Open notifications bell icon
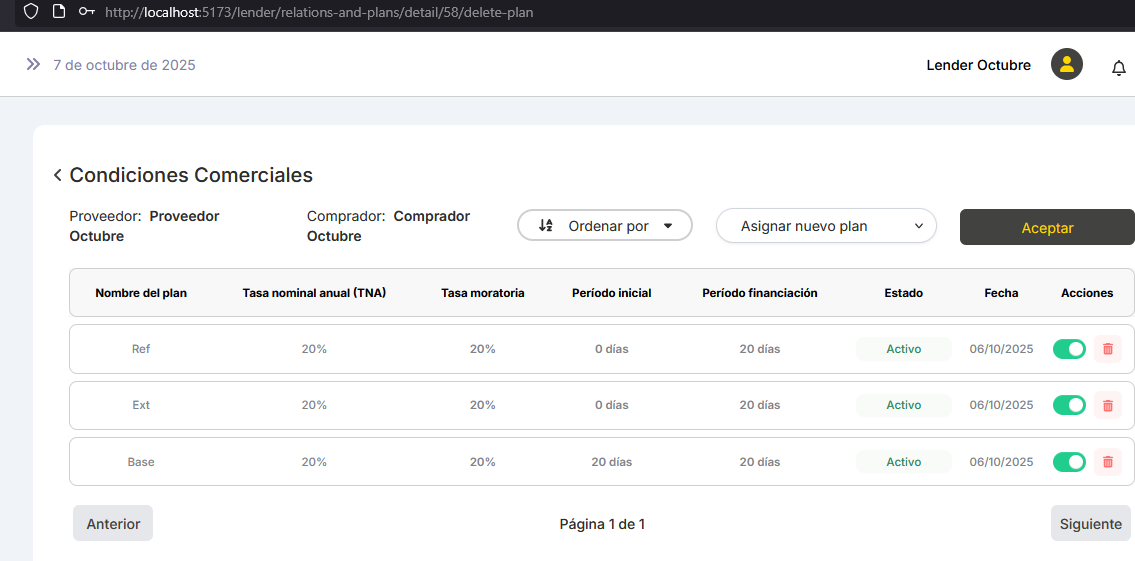This screenshot has width=1135, height=561. point(1119,68)
